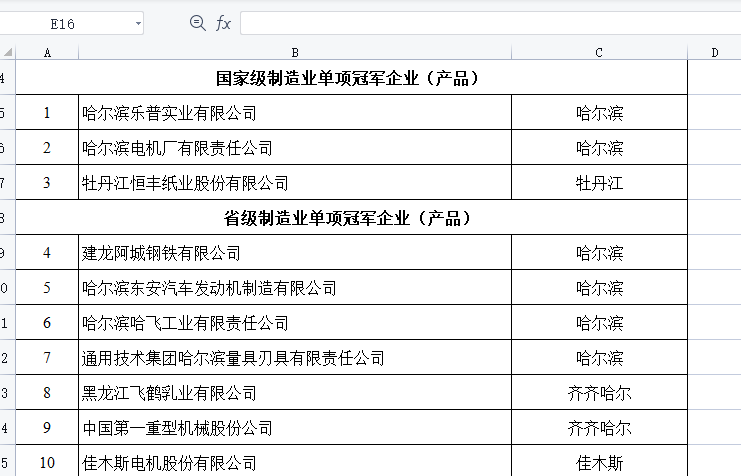This screenshot has width=741, height=476.
Task: Click number cell 5 in column A
Action: 47,287
